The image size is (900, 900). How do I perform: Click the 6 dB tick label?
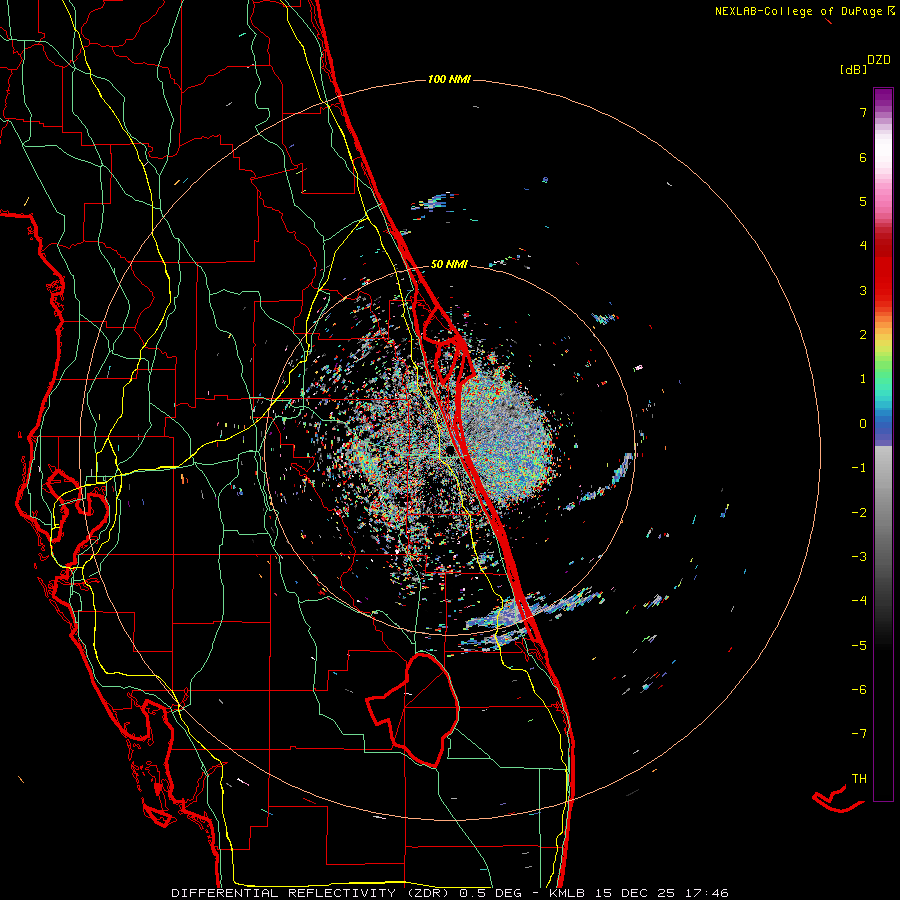coord(863,157)
